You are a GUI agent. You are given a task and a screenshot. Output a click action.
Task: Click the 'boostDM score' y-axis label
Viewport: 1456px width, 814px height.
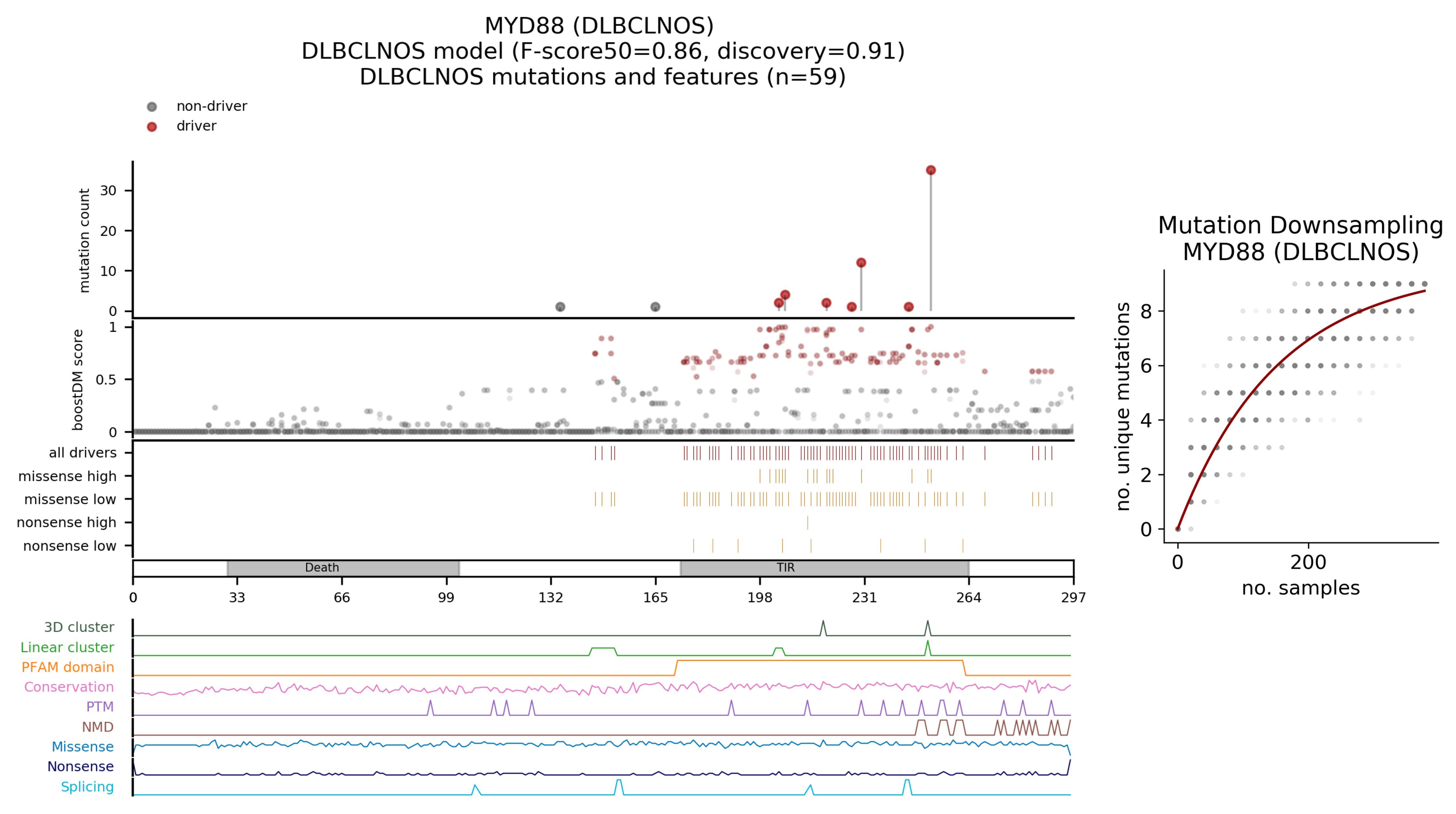(78, 380)
